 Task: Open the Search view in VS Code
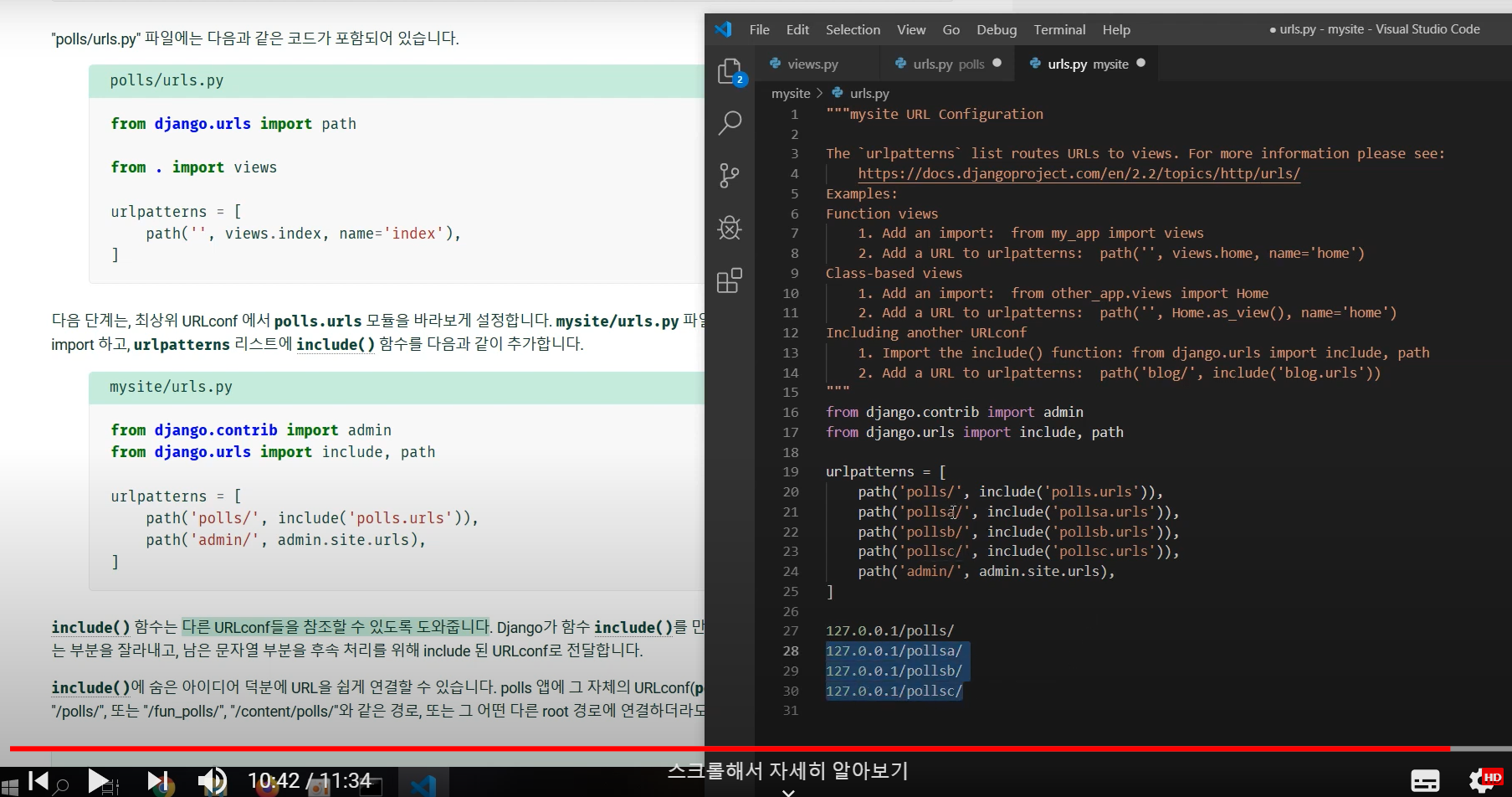pyautogui.click(x=730, y=123)
